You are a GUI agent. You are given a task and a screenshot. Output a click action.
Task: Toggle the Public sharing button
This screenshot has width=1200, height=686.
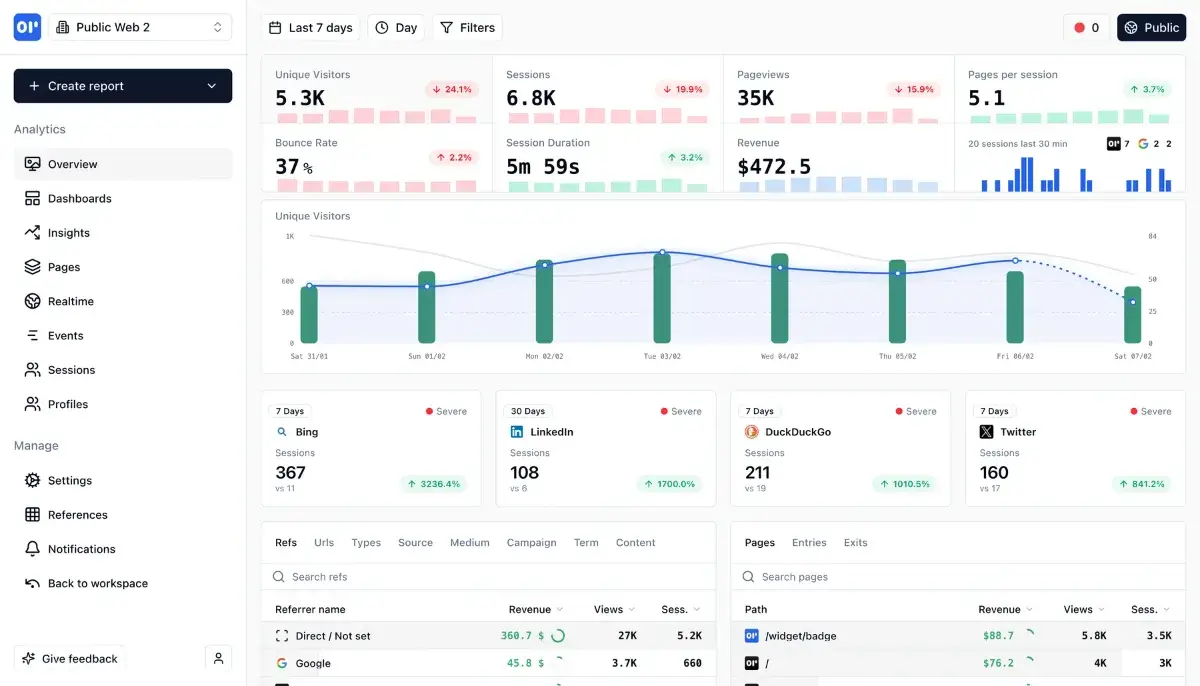(1151, 28)
